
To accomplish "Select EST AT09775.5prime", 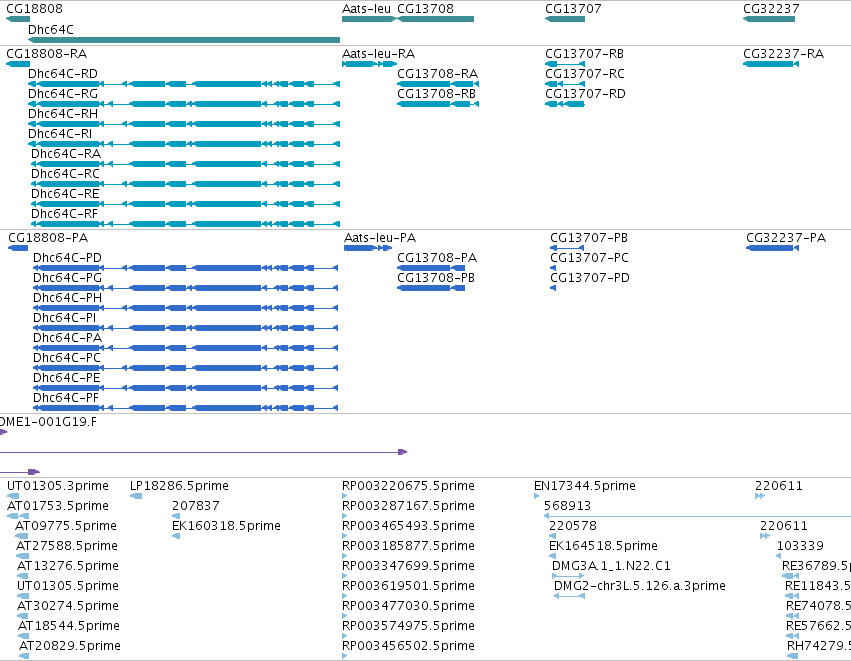I will (x=22, y=536).
